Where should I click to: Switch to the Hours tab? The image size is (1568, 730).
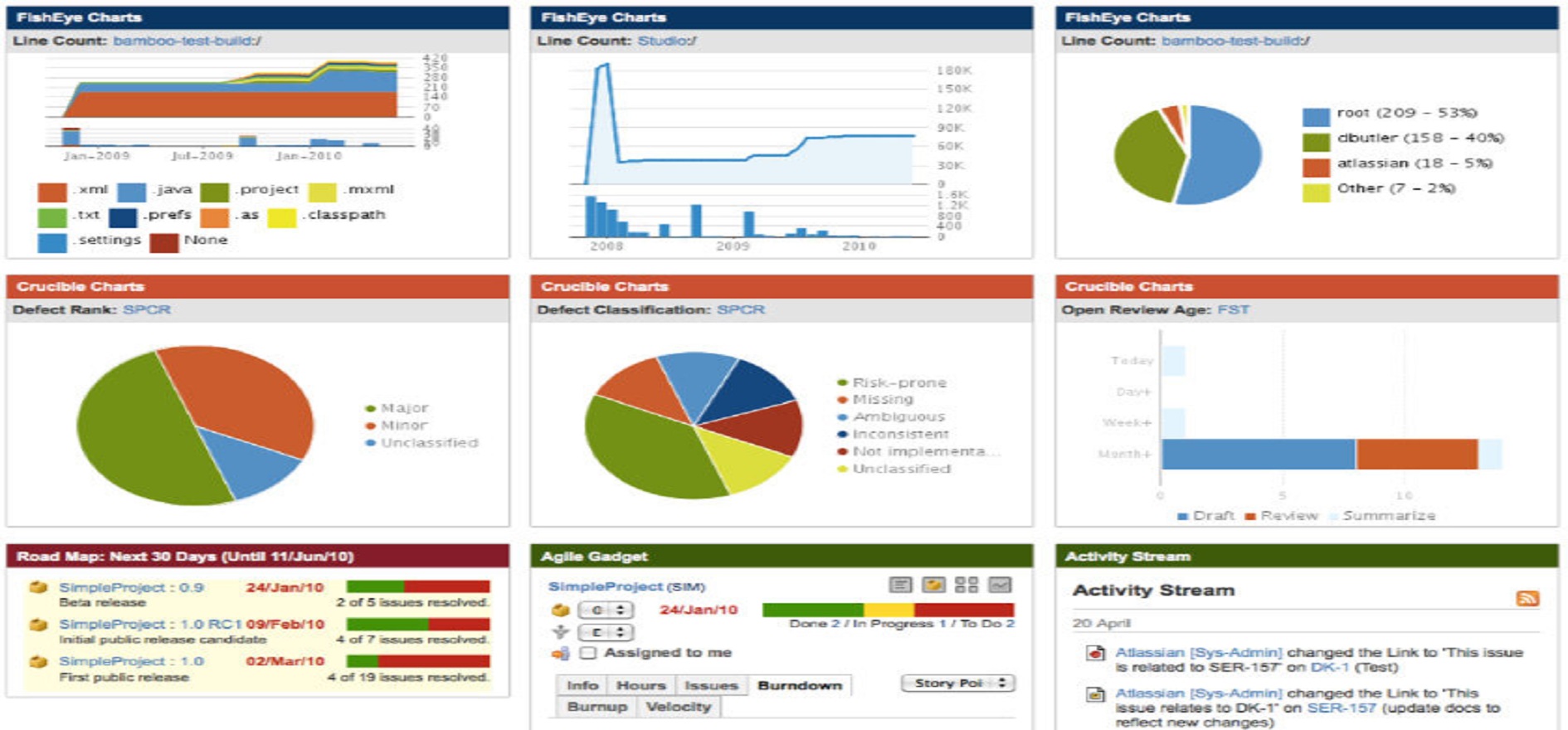click(641, 685)
